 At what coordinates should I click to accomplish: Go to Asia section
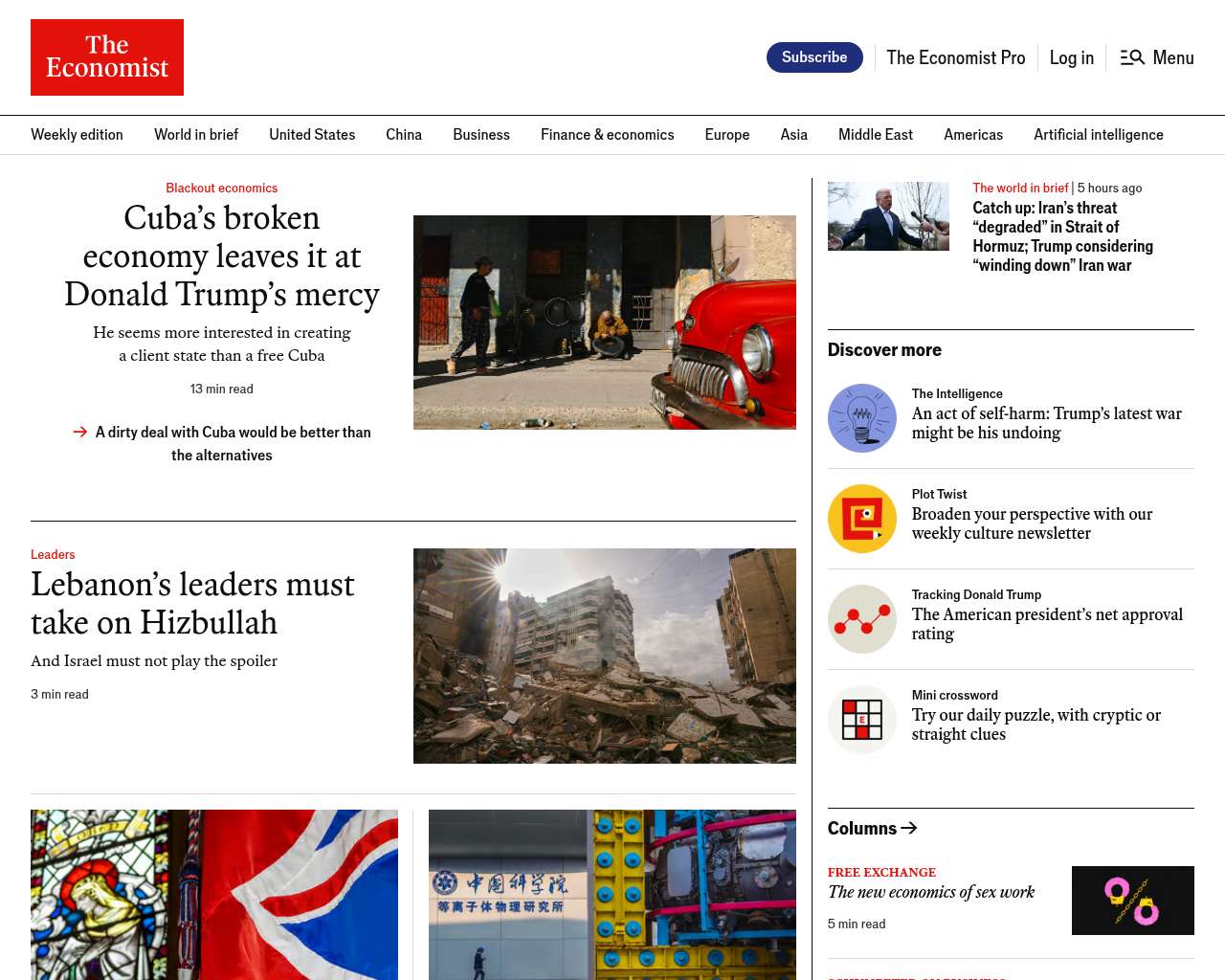(x=794, y=135)
